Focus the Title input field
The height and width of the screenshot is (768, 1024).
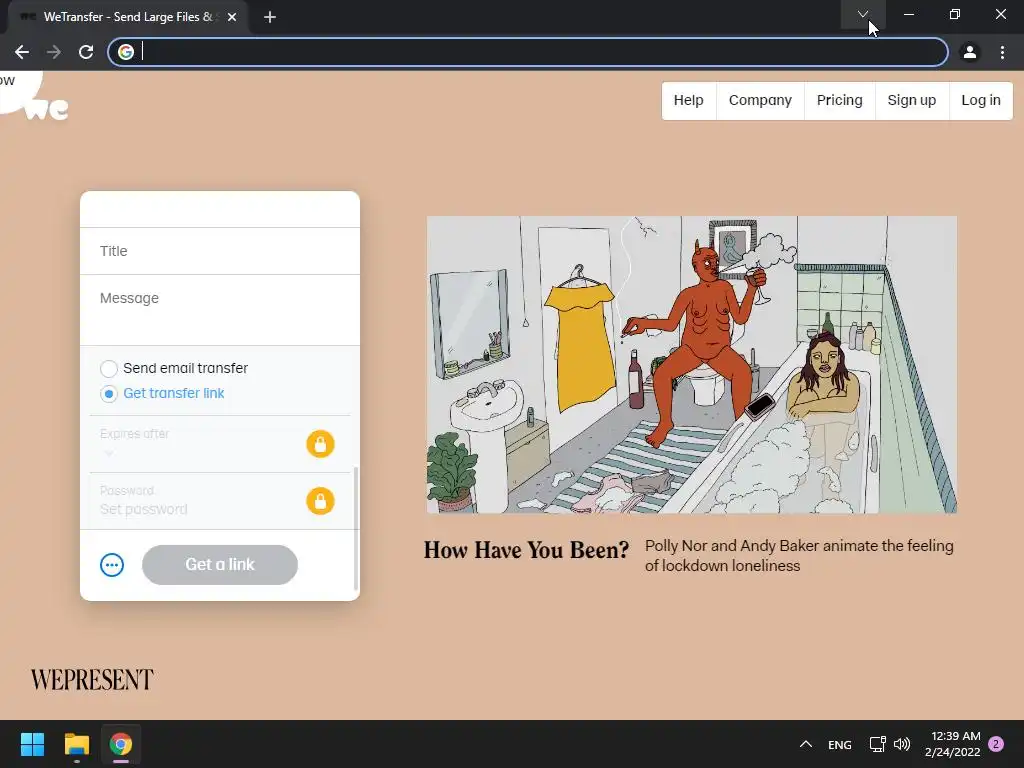[219, 251]
